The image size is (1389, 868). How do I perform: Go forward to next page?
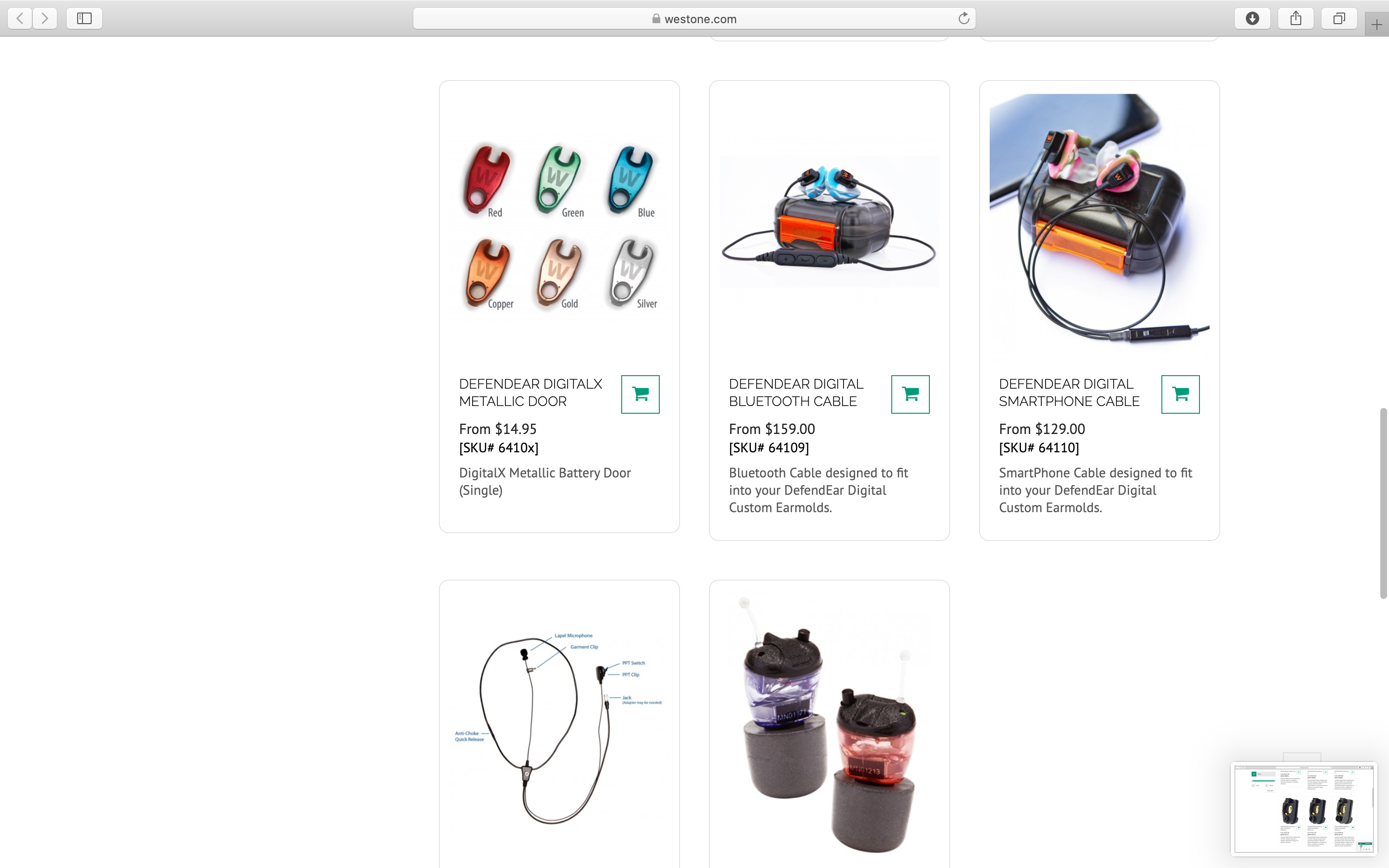pyautogui.click(x=45, y=18)
